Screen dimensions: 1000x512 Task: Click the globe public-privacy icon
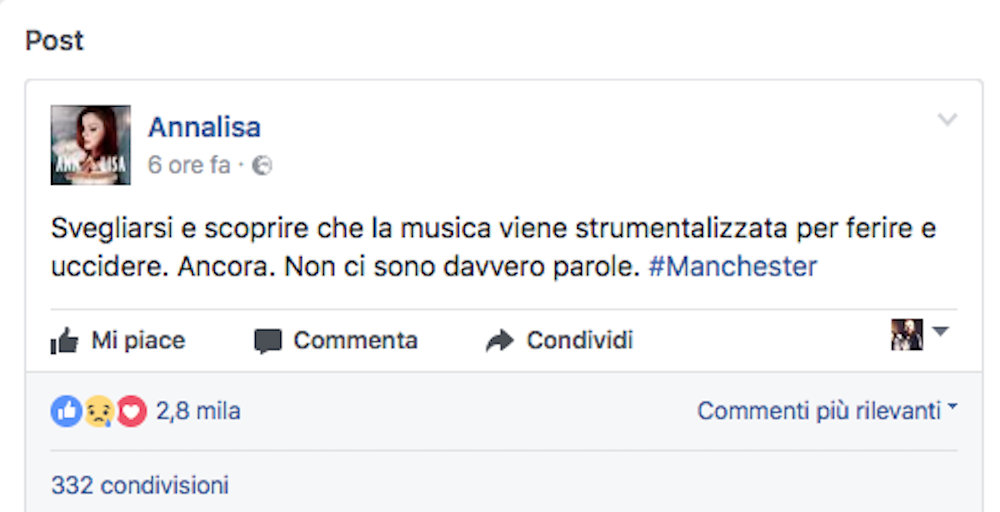coord(261,166)
